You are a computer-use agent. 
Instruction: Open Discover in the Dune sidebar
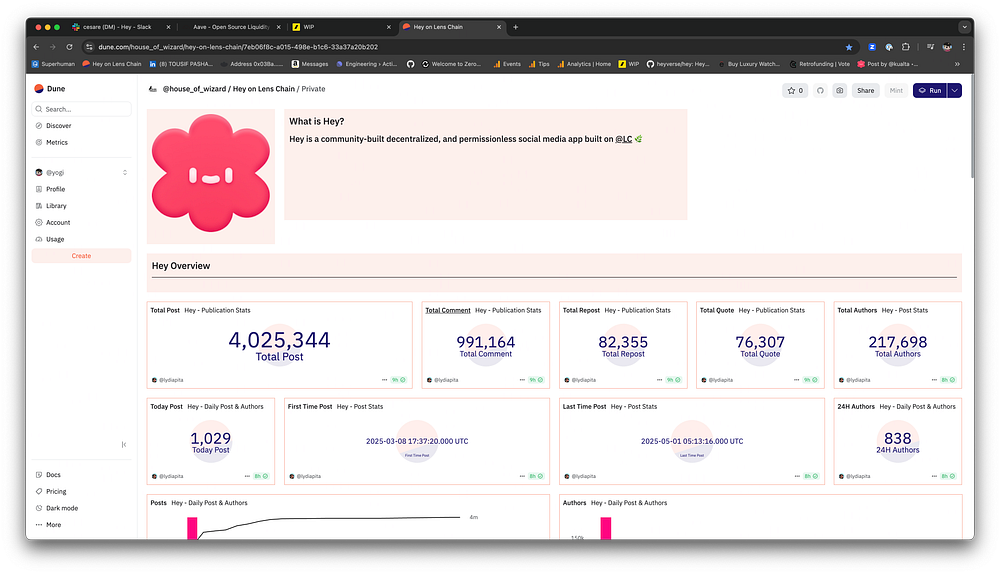(x=54, y=126)
